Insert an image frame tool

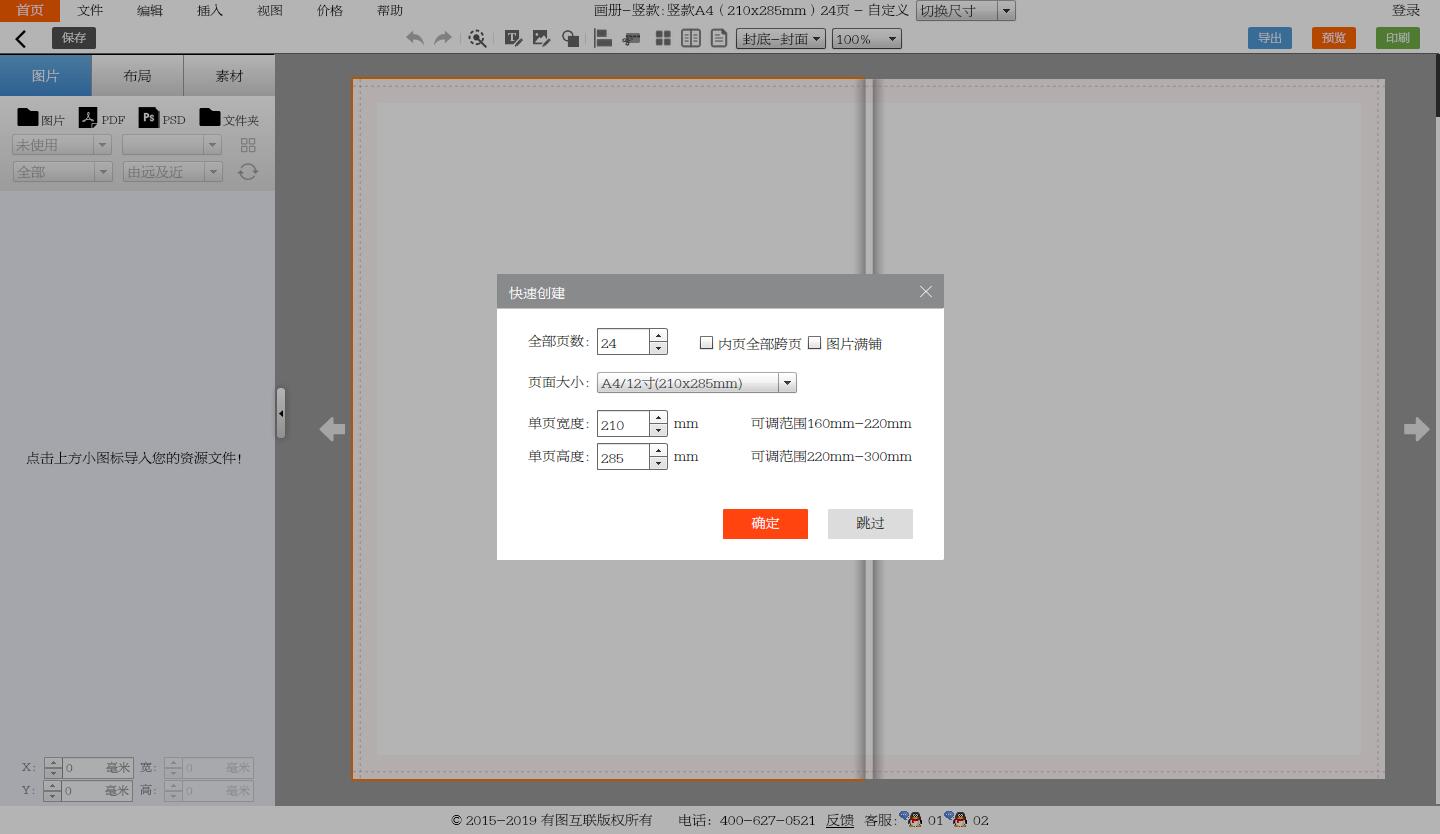(541, 38)
